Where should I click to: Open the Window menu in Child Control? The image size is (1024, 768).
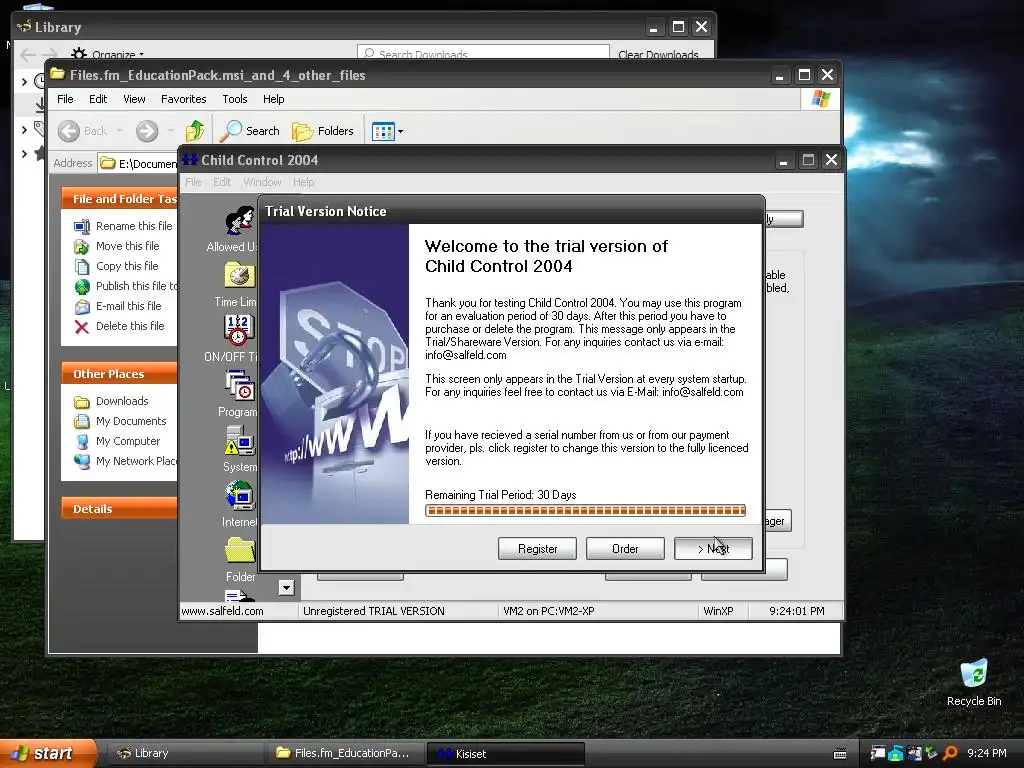click(262, 182)
